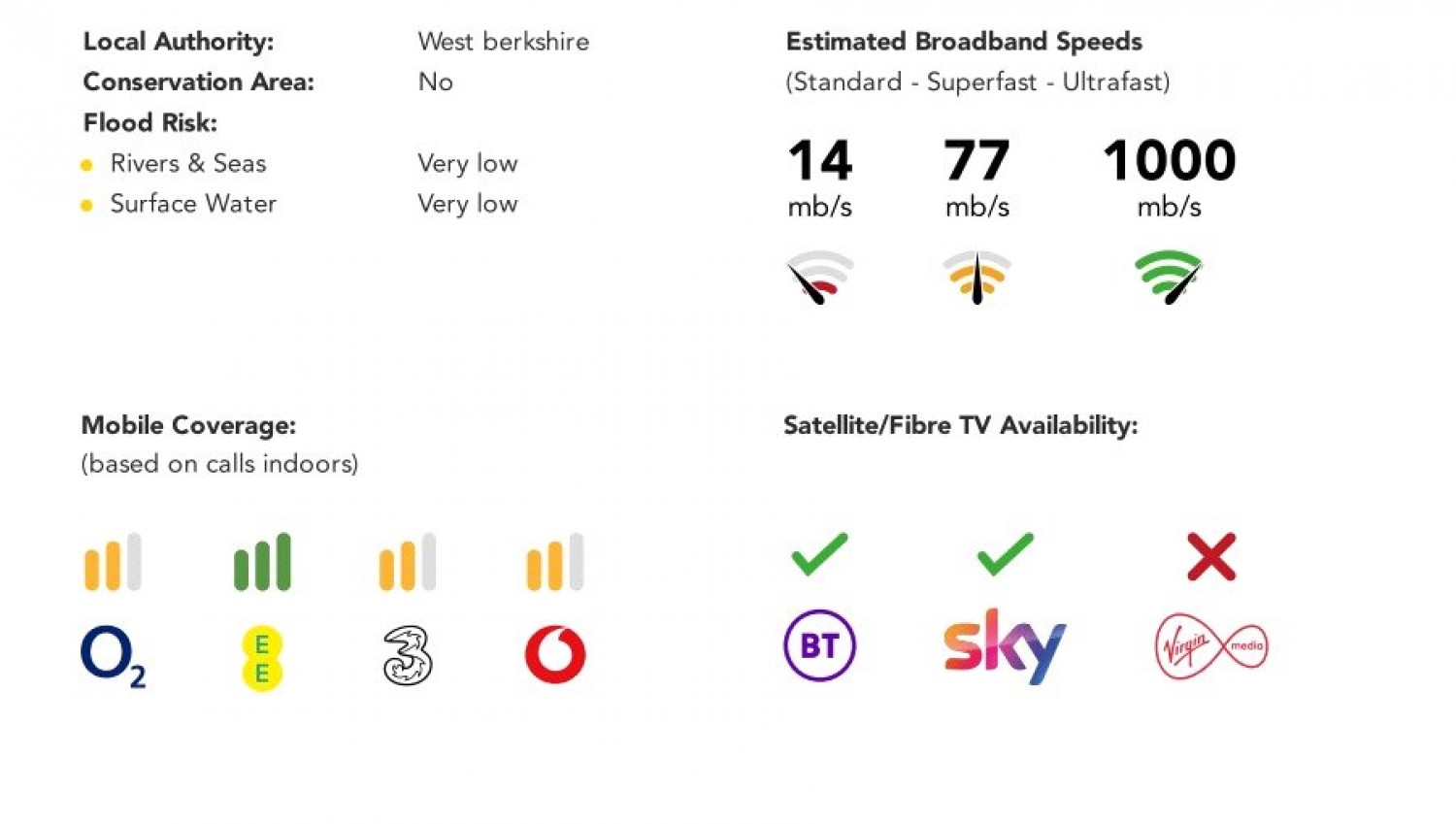Image resolution: width=1456 pixels, height=824 pixels.
Task: Click the red standard broadband speed gauge
Action: click(x=820, y=278)
